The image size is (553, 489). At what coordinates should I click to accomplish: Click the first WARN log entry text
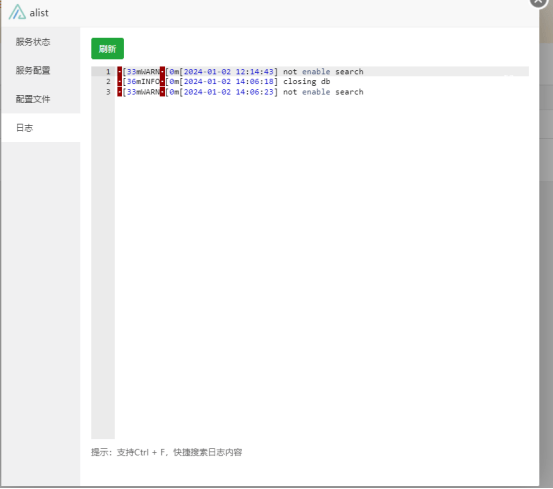[240, 72]
